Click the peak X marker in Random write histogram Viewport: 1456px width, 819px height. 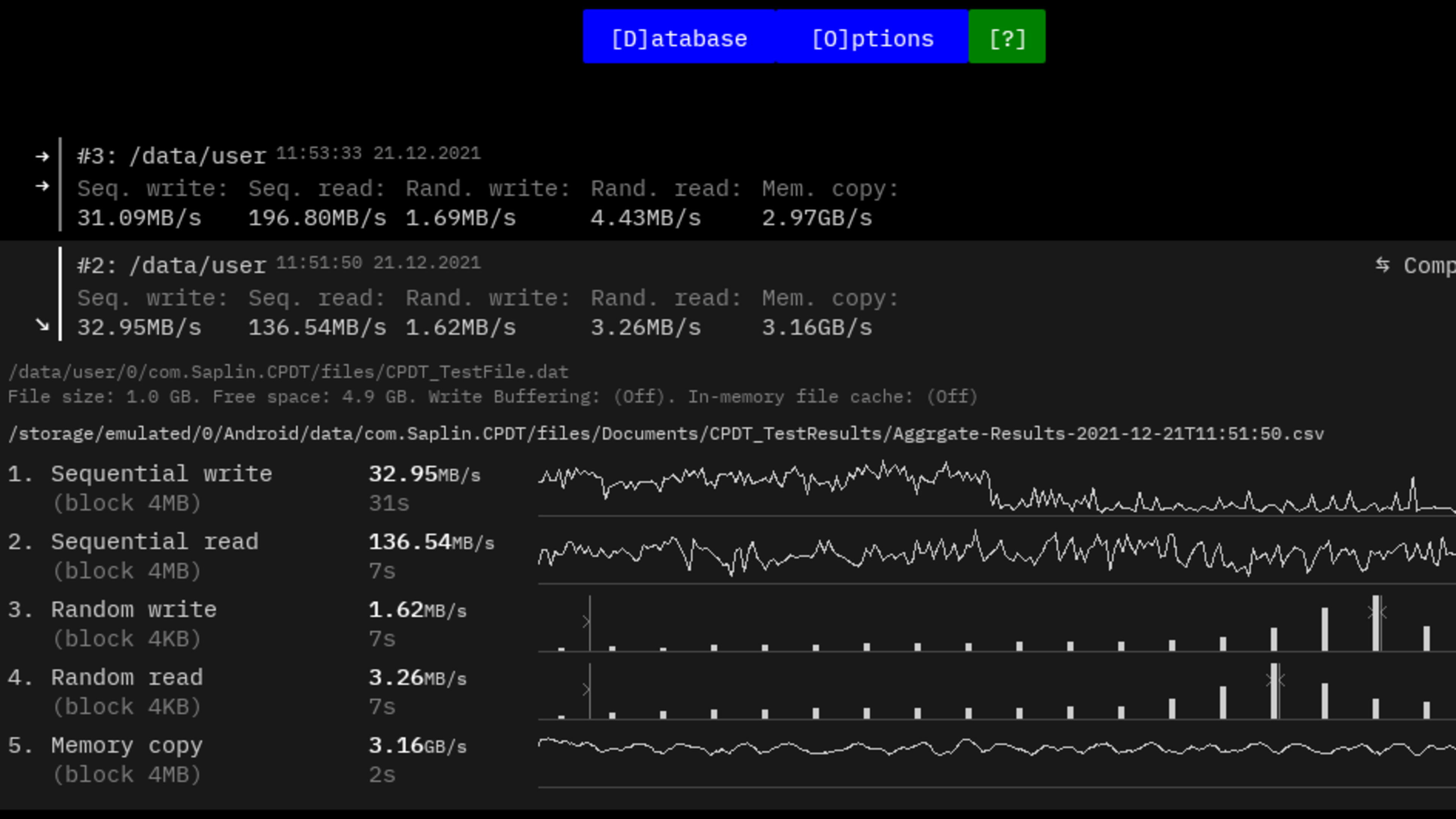[x=1378, y=612]
